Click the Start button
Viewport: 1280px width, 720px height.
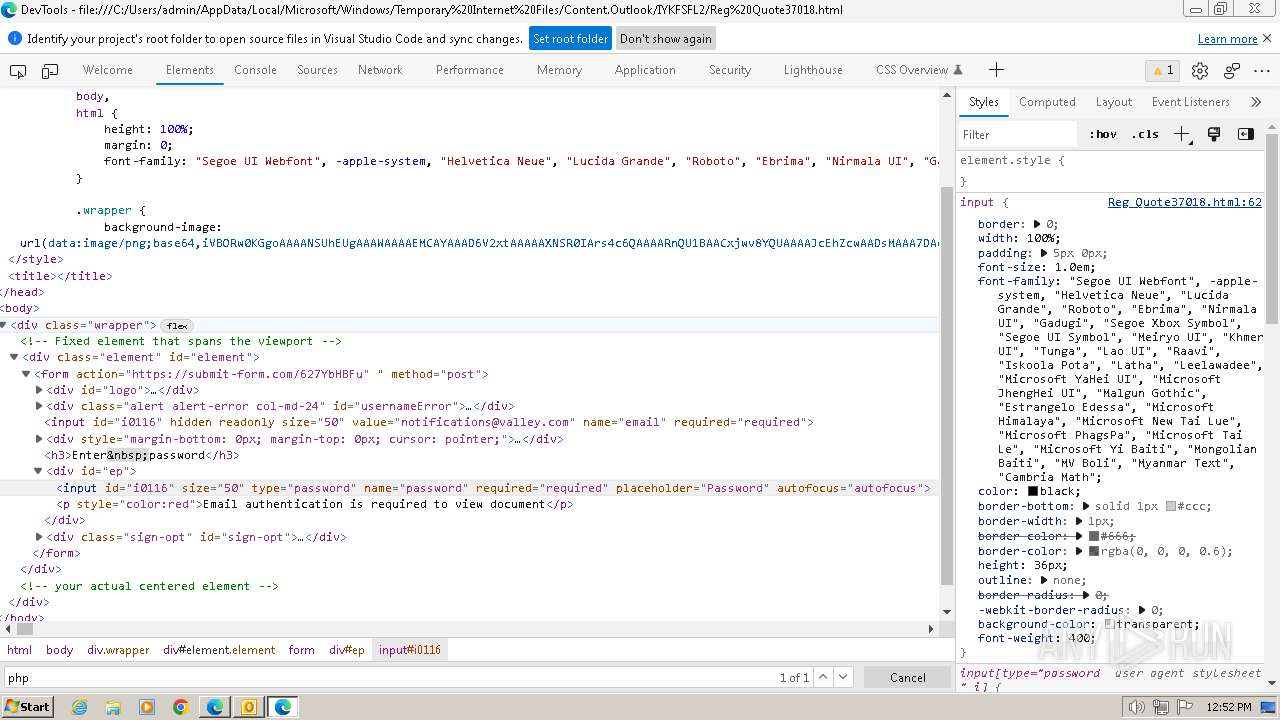point(27,707)
